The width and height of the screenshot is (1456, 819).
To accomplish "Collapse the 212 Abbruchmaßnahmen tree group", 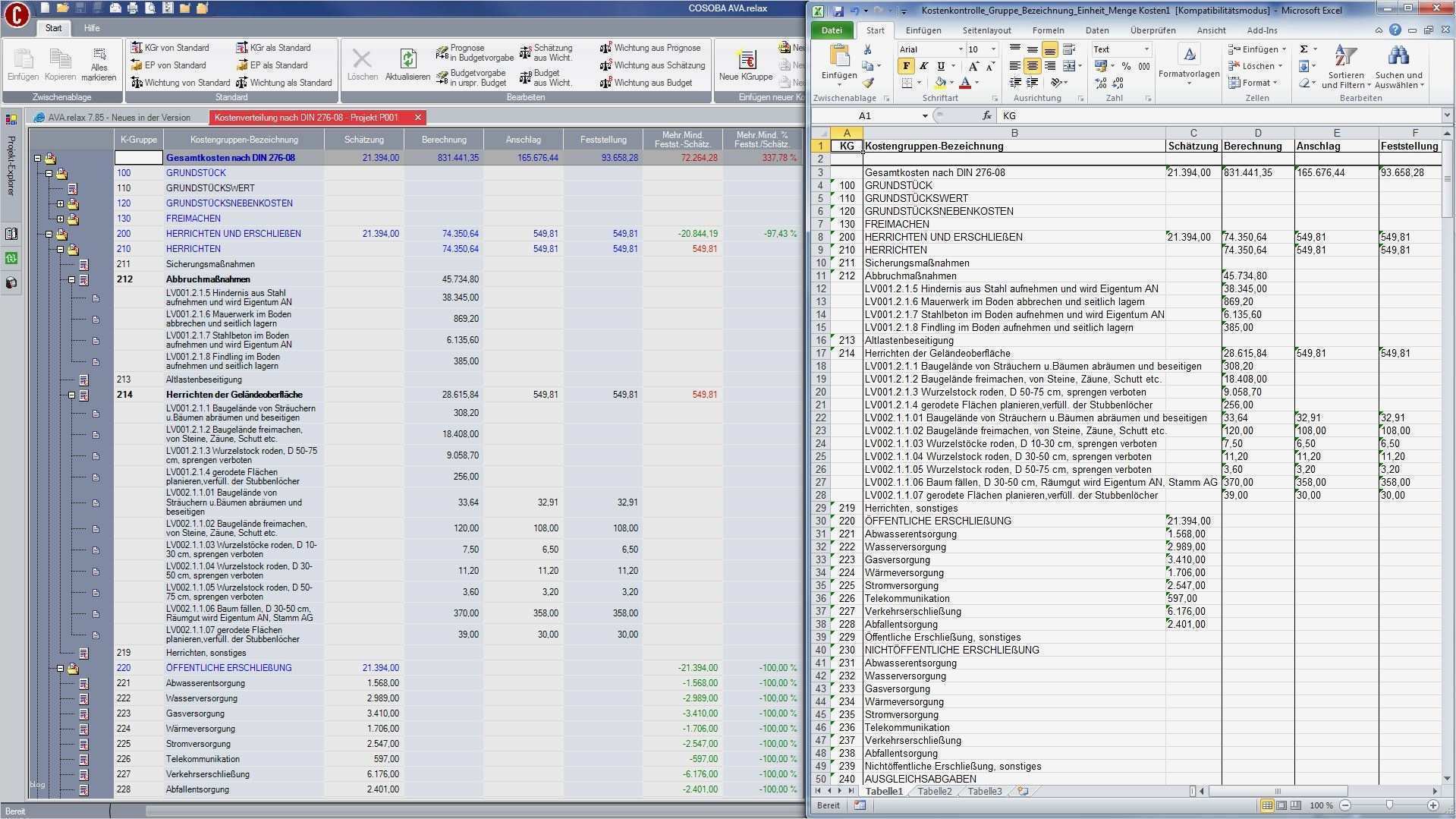I will [x=71, y=279].
